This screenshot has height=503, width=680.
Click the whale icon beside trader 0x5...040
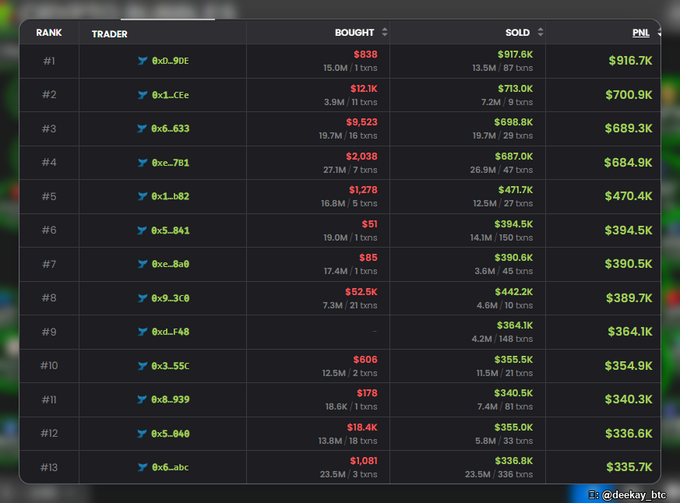point(142,433)
